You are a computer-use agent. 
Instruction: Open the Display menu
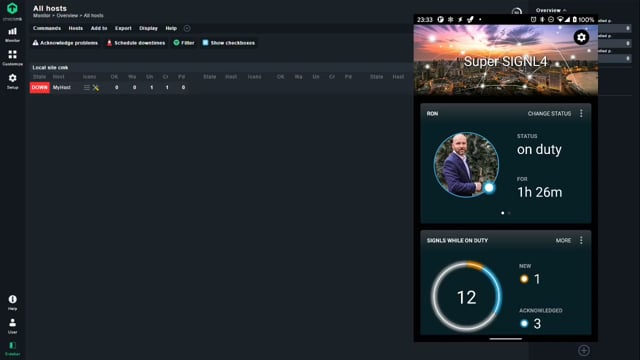pos(148,28)
